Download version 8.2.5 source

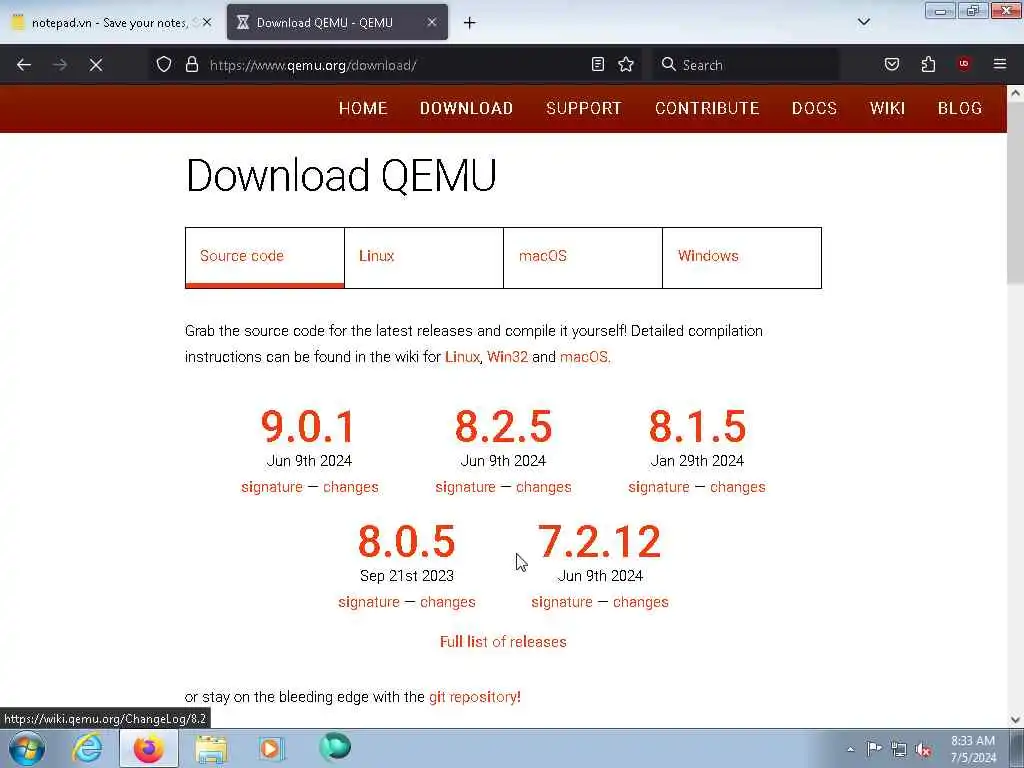coord(503,426)
